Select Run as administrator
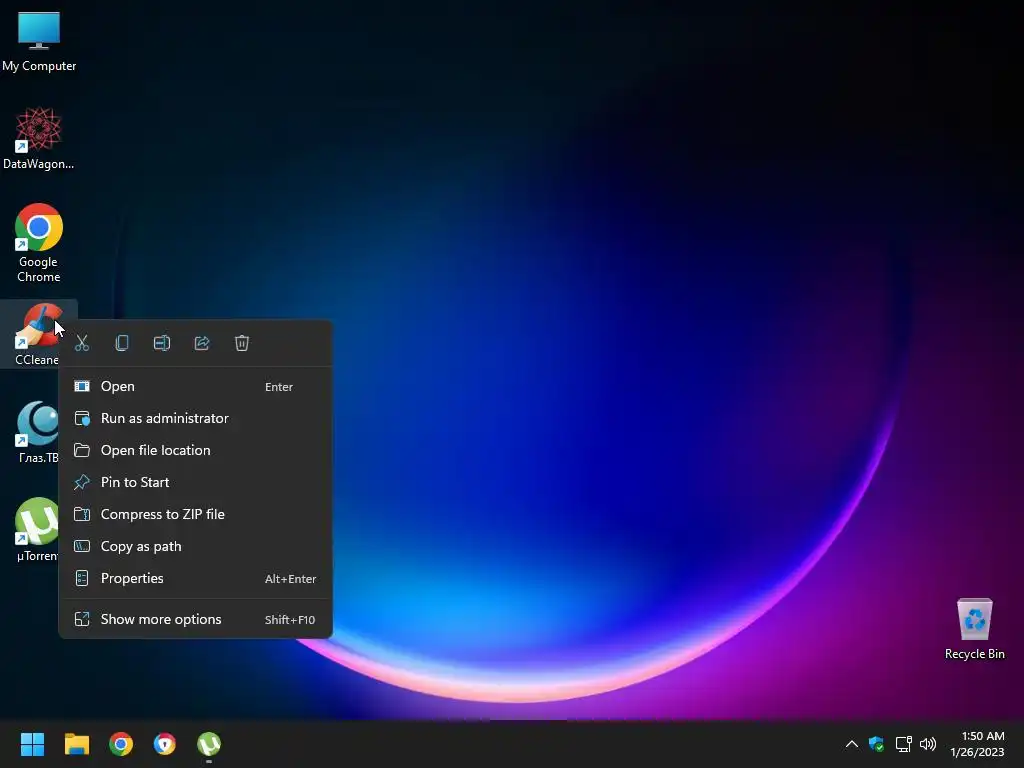 coord(195,419)
